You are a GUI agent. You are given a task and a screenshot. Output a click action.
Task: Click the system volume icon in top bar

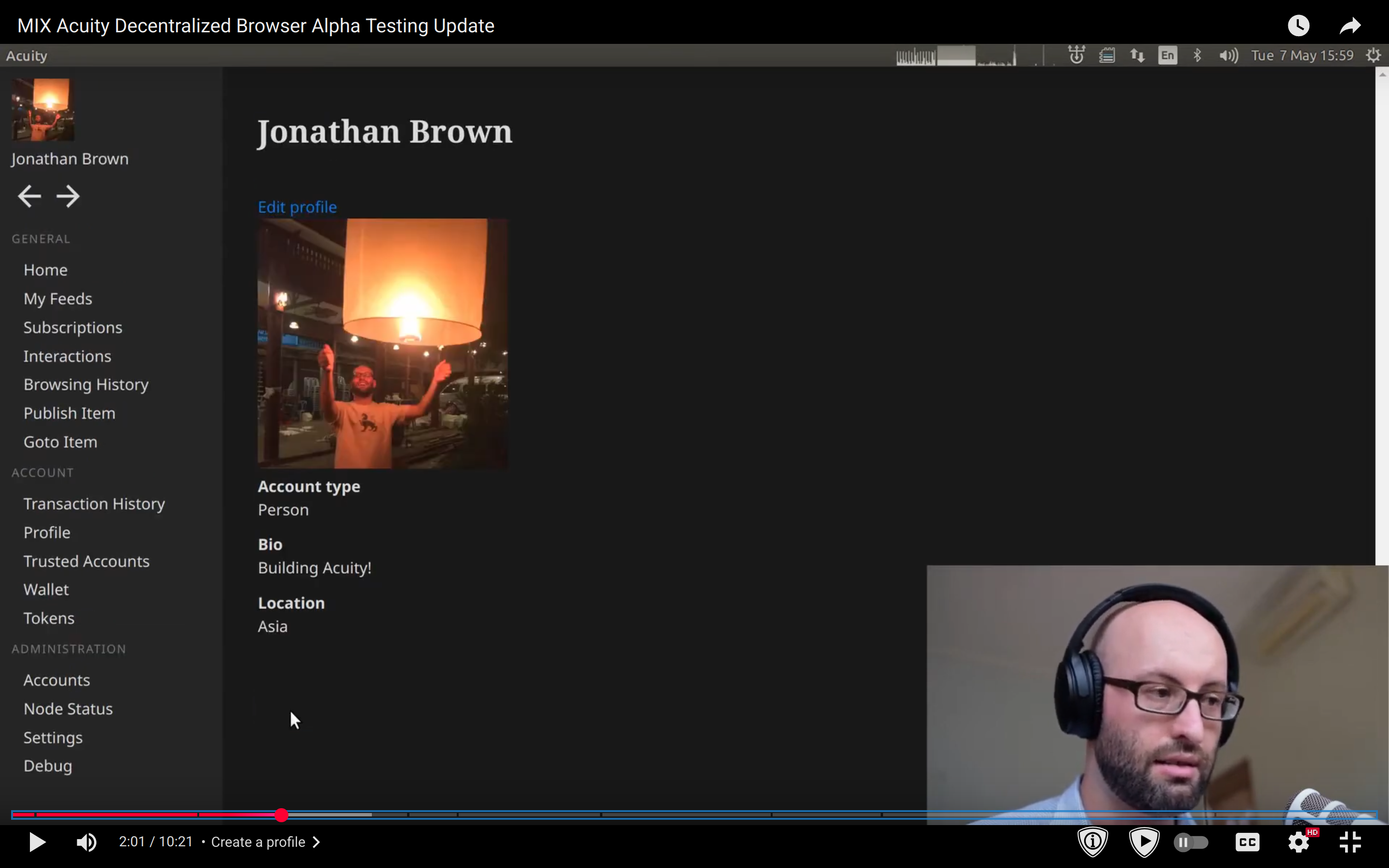pos(1228,55)
